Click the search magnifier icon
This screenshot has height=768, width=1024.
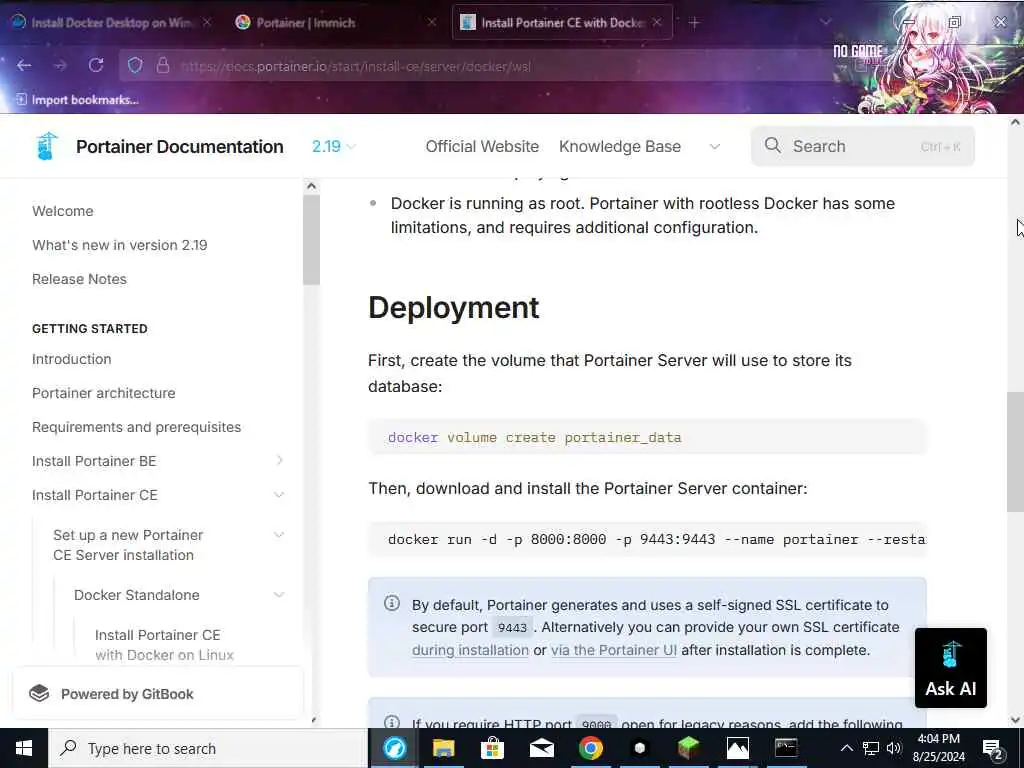coord(773,145)
